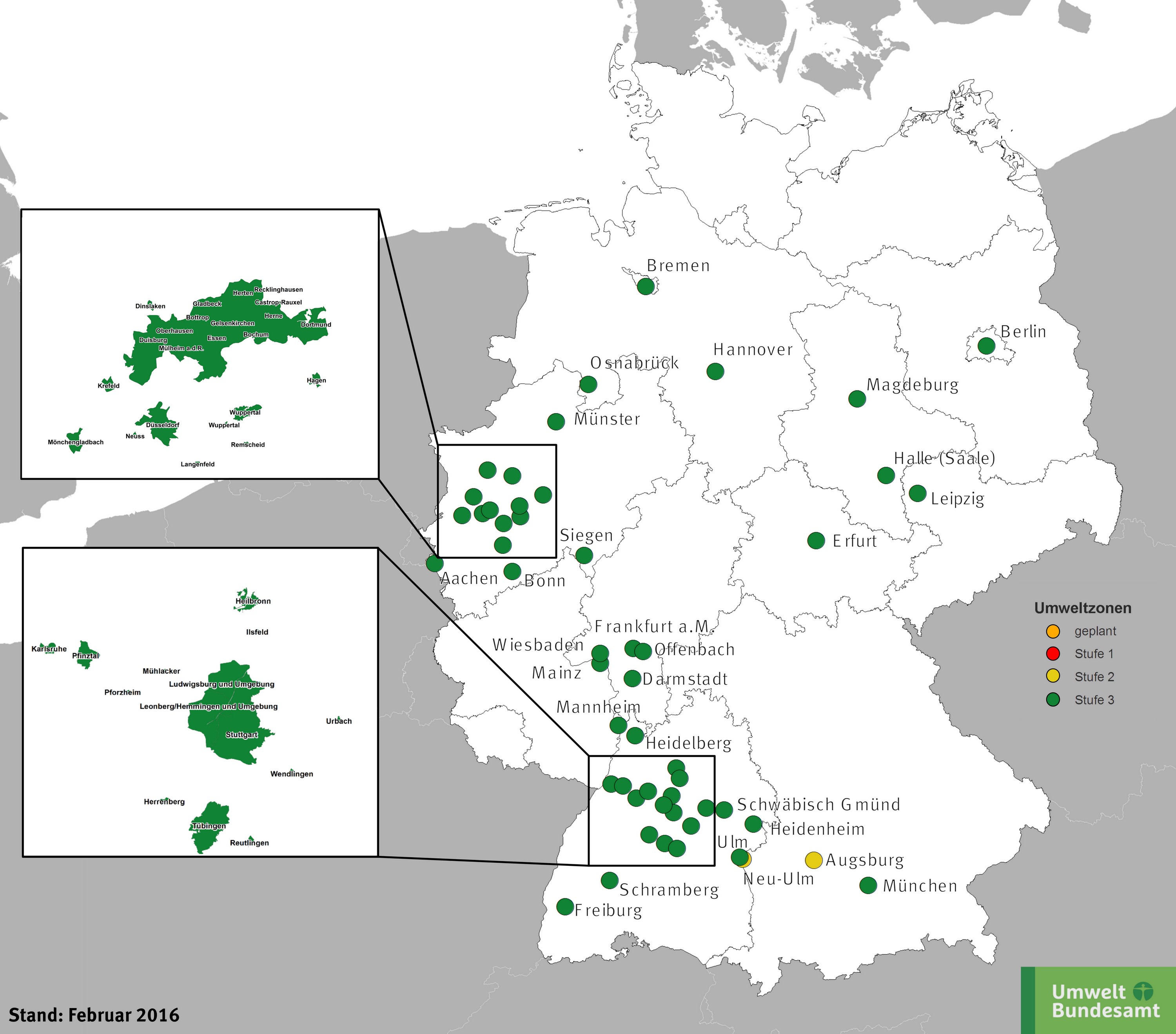1176x1034 pixels.
Task: Click the Leipzig green dot
Action: [918, 493]
